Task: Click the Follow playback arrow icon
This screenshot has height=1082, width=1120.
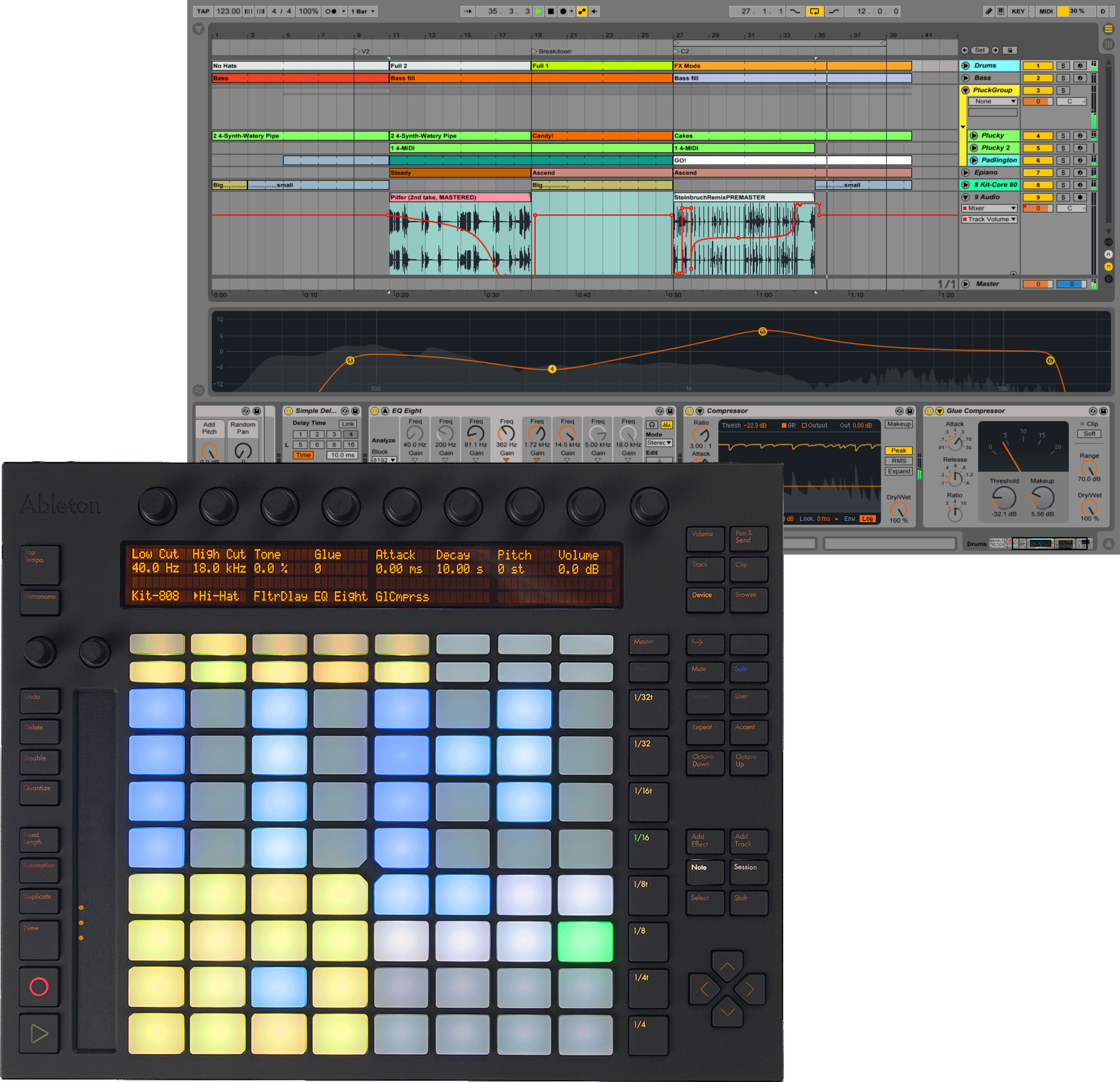Action: click(467, 12)
